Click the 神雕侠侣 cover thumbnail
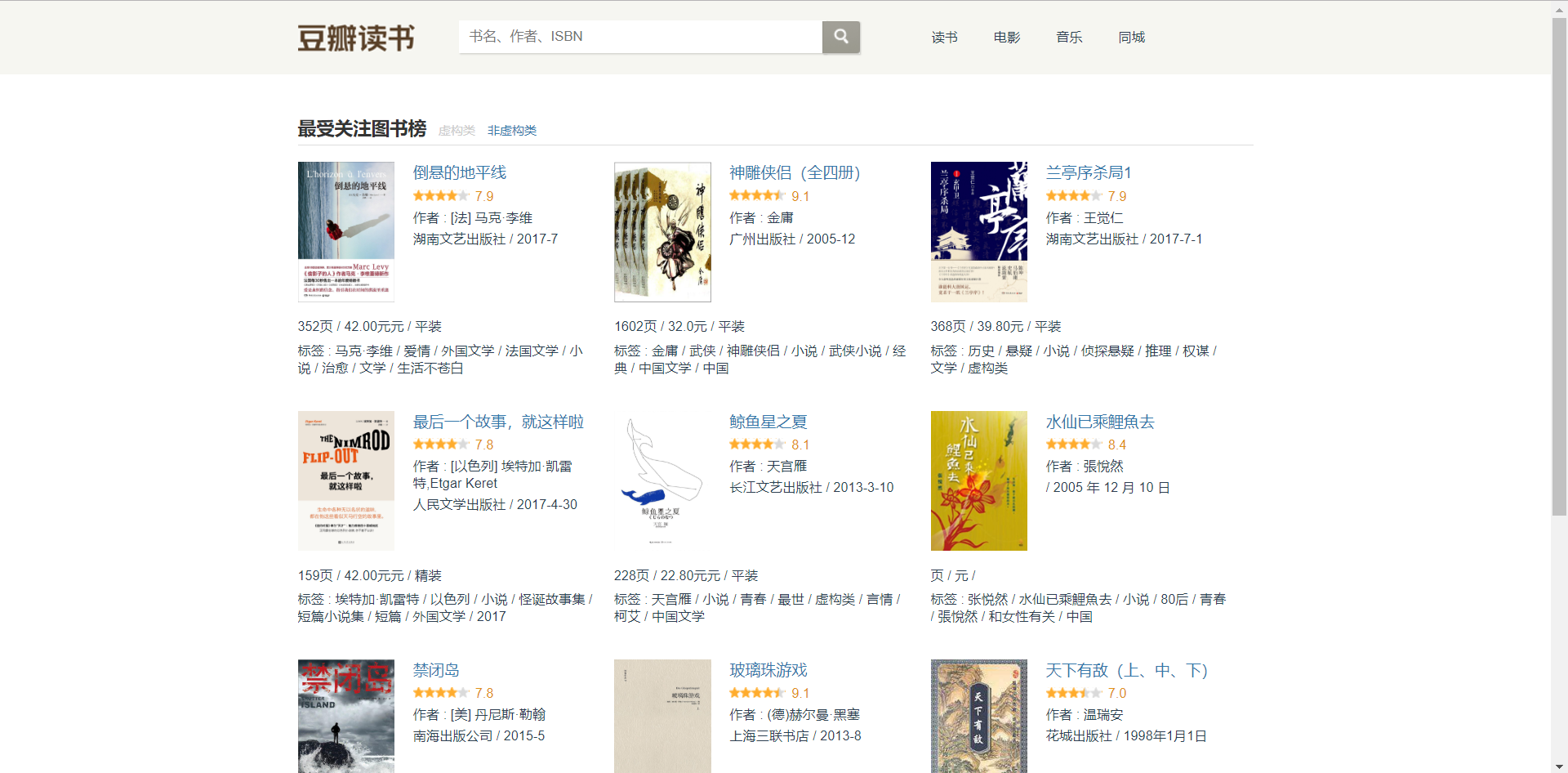1568x773 pixels. pos(662,232)
